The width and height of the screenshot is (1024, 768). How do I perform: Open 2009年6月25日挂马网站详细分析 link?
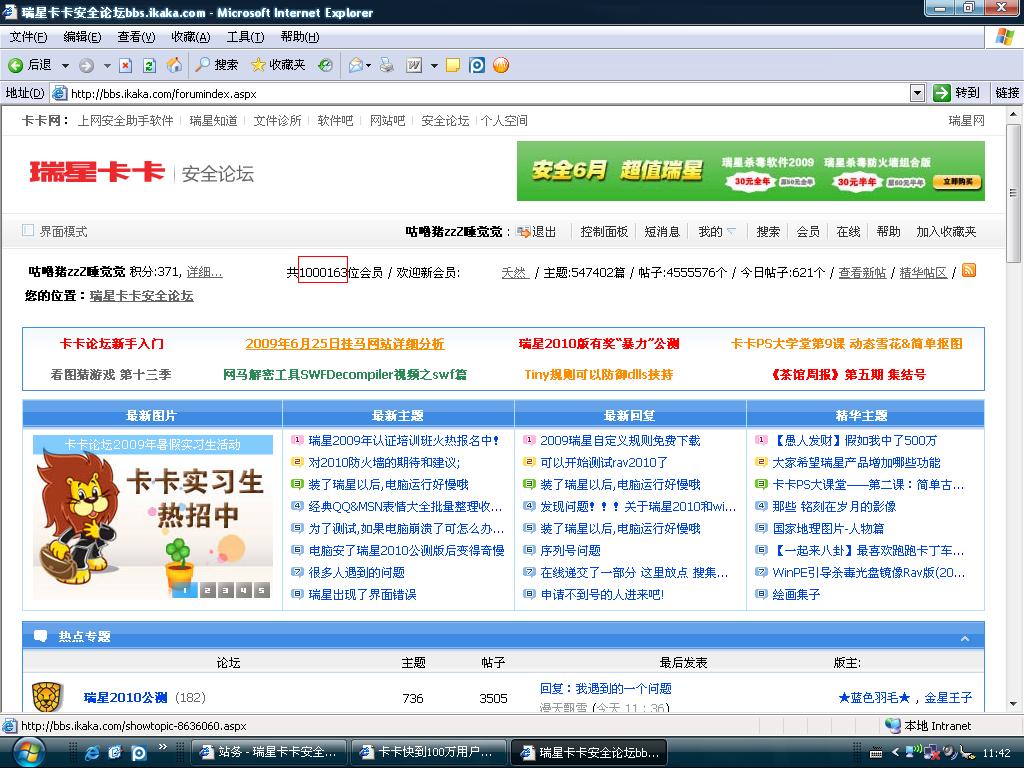(x=345, y=344)
